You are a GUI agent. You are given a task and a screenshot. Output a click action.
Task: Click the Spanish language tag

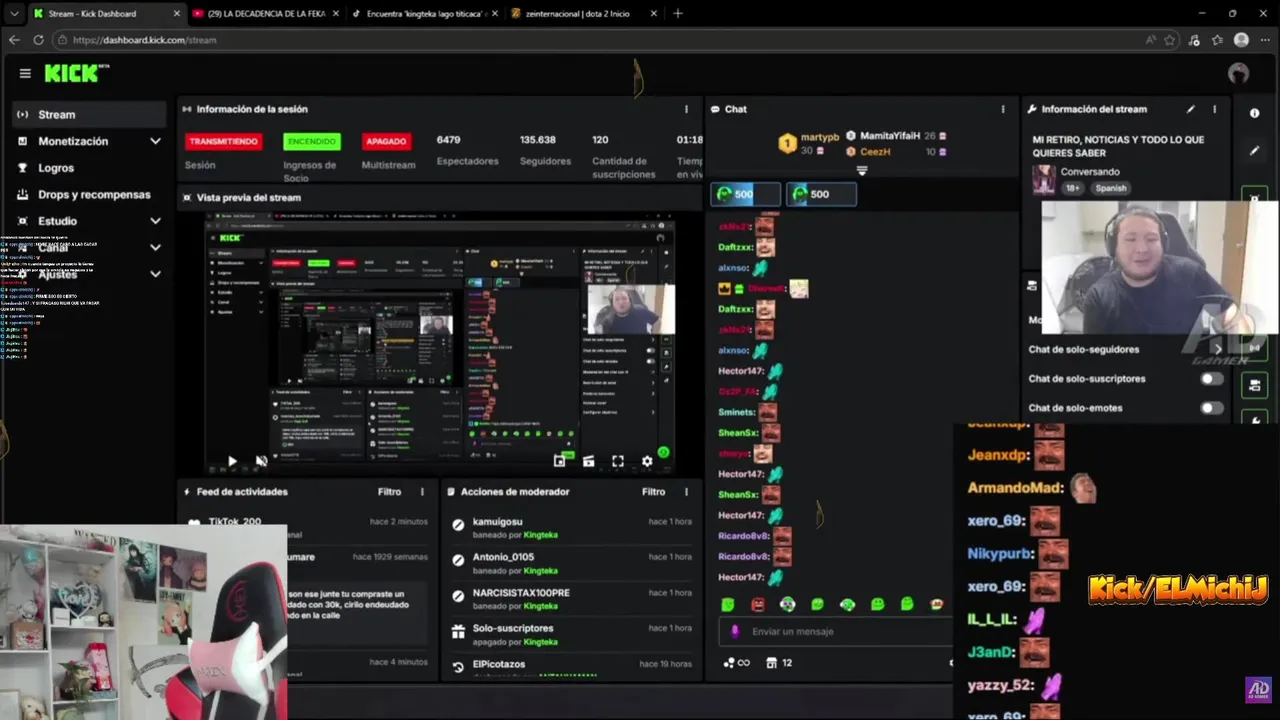point(1110,188)
